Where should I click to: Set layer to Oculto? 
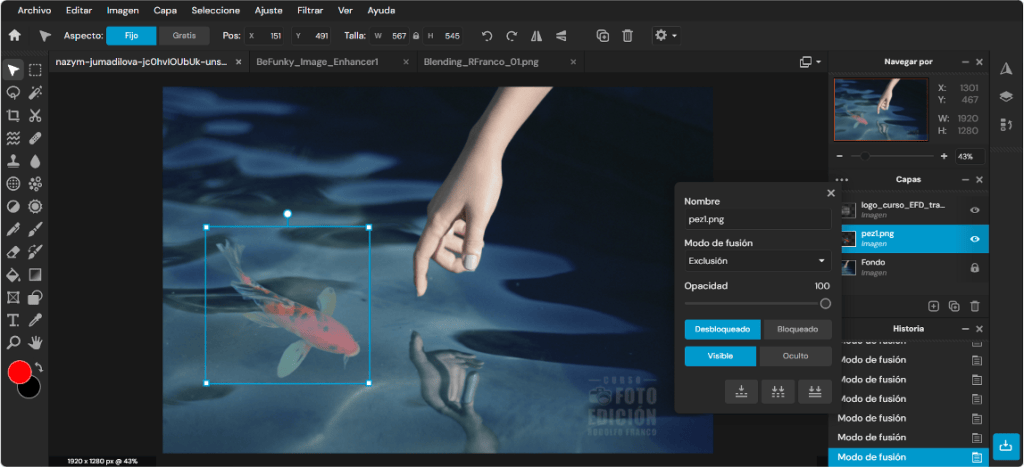[795, 356]
